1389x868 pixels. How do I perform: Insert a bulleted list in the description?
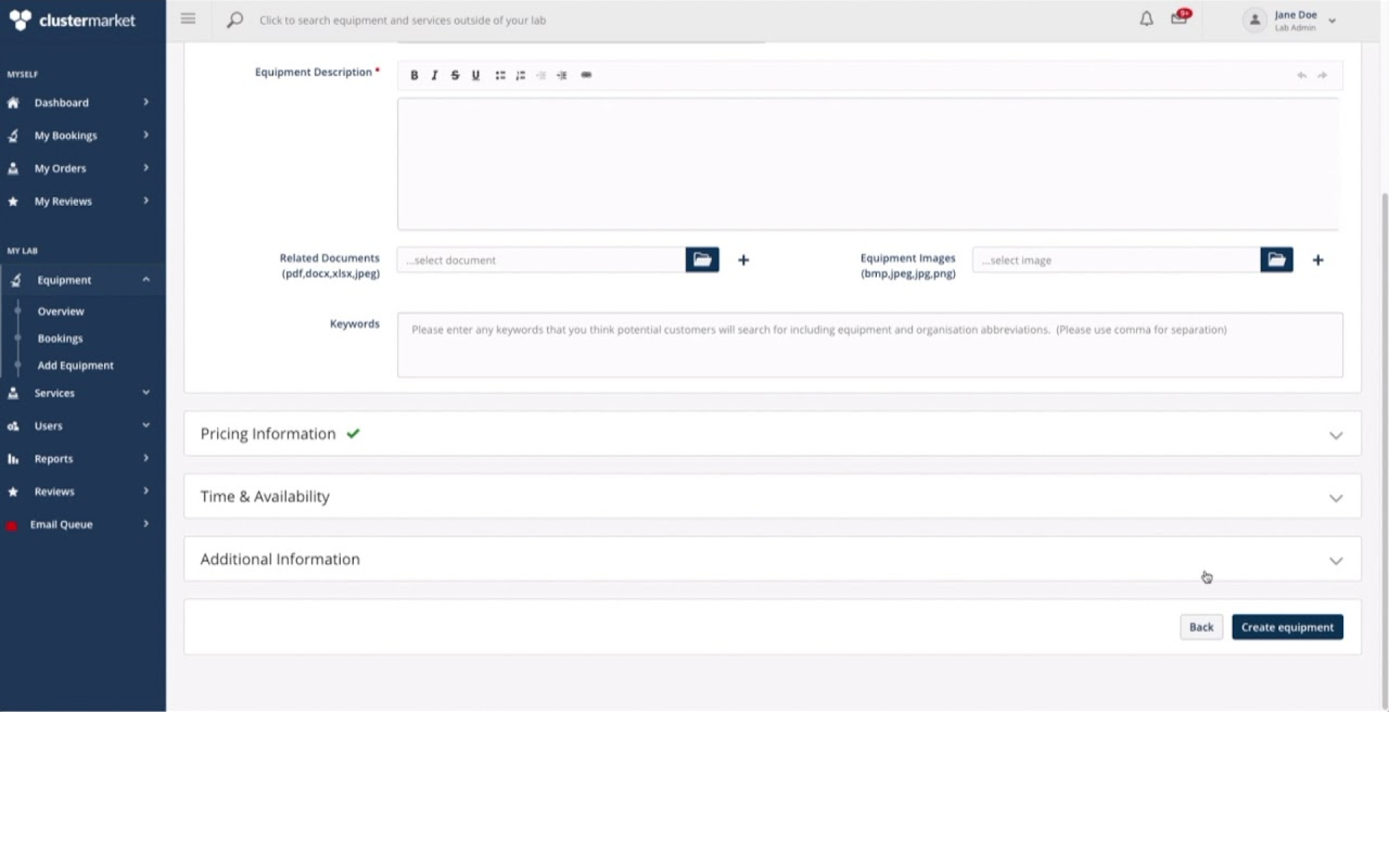[500, 75]
